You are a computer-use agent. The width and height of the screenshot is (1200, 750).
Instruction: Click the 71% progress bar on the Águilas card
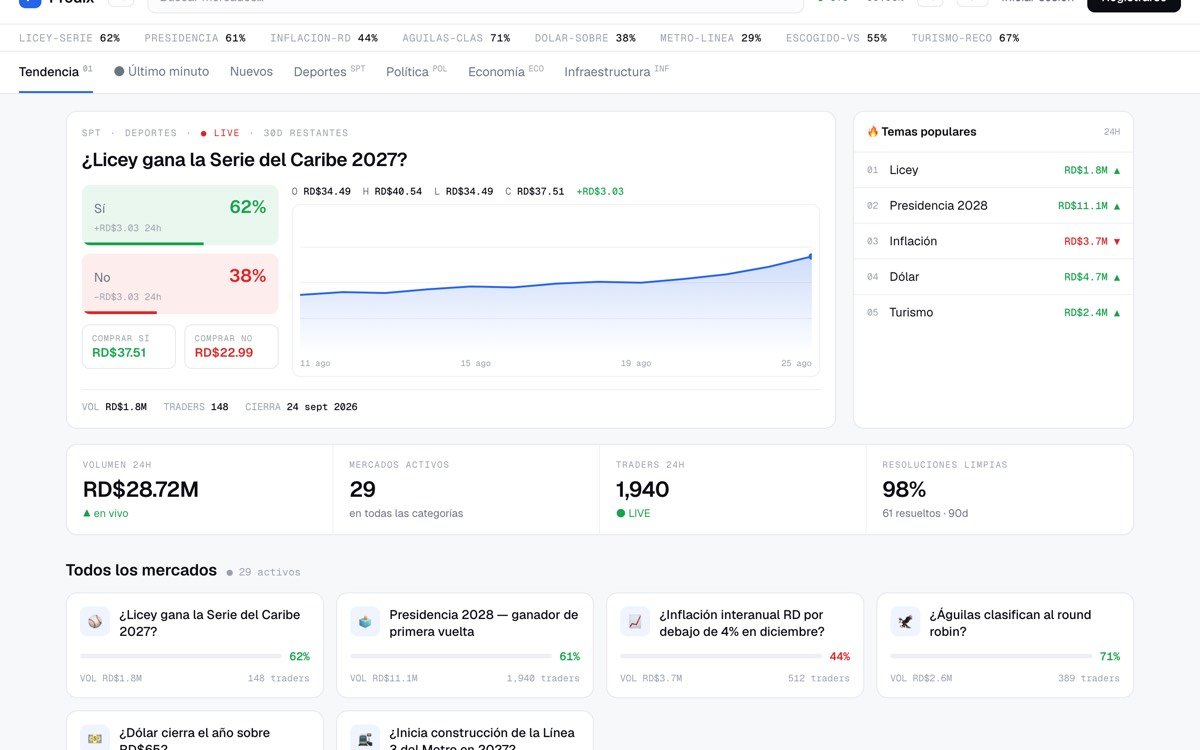coord(991,656)
